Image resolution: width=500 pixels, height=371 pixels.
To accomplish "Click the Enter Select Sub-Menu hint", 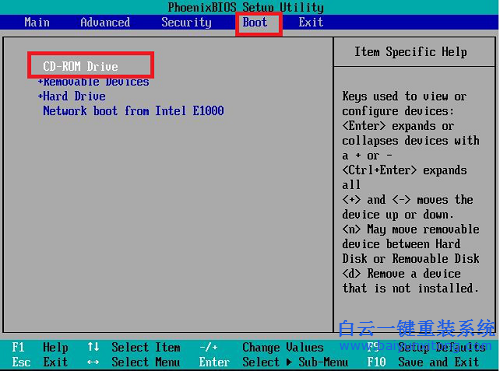I will click(x=273, y=362).
